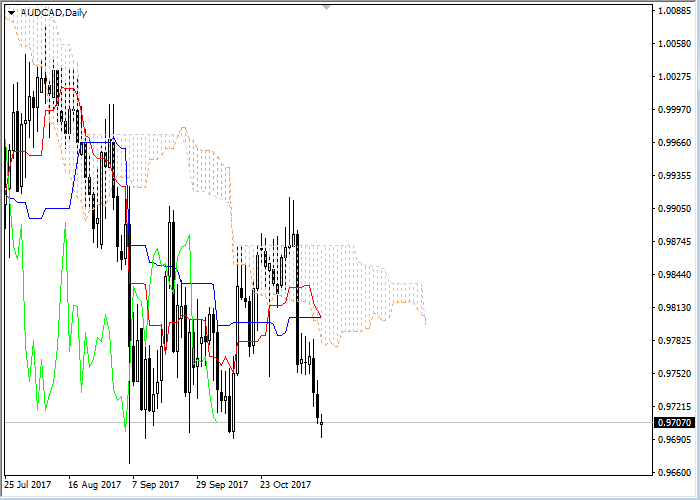Viewport: 700px width, 500px height.
Task: Click price level 0.96600 on scale
Action: (x=675, y=473)
